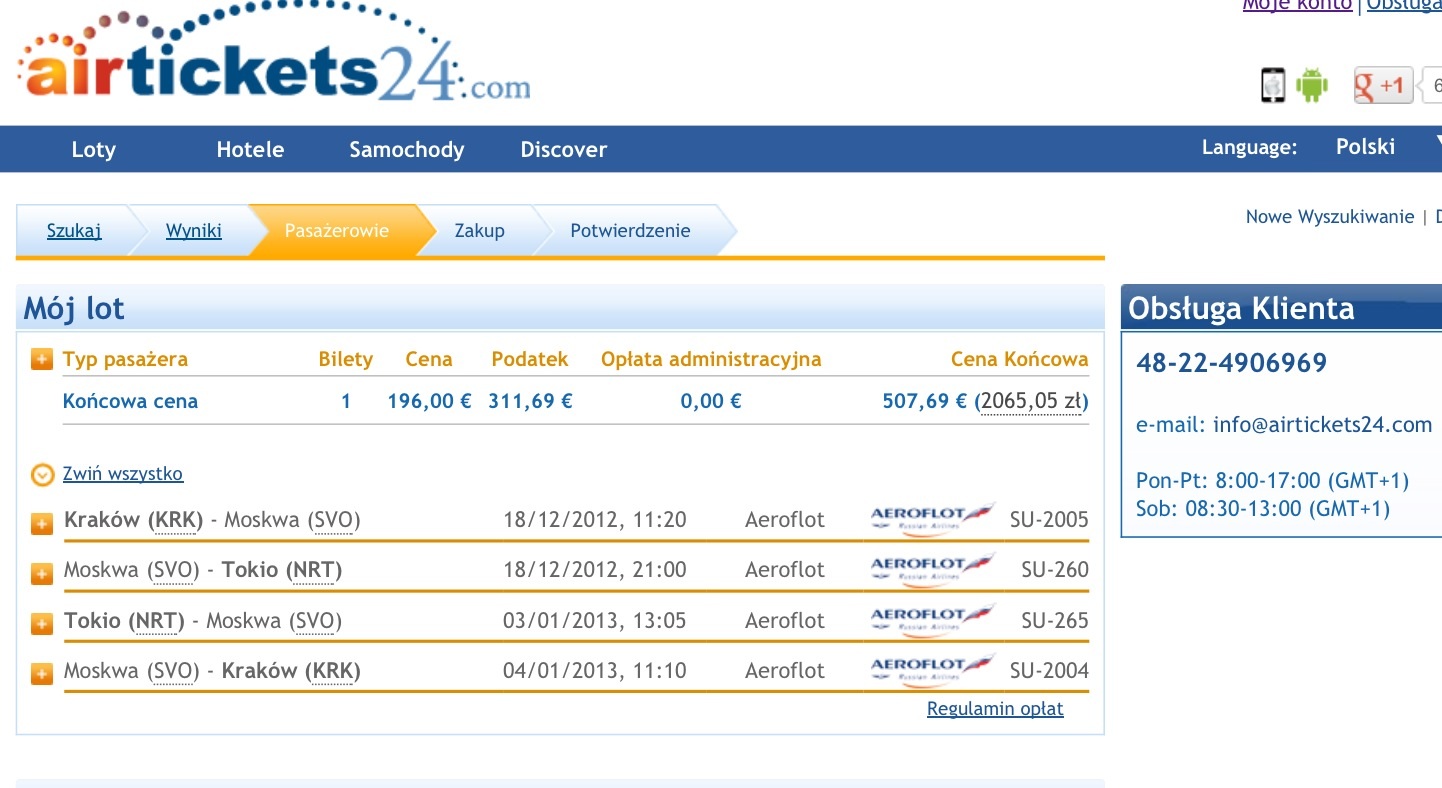Click flight number SU-2005
The width and height of the screenshot is (1442, 788).
coord(1049,520)
